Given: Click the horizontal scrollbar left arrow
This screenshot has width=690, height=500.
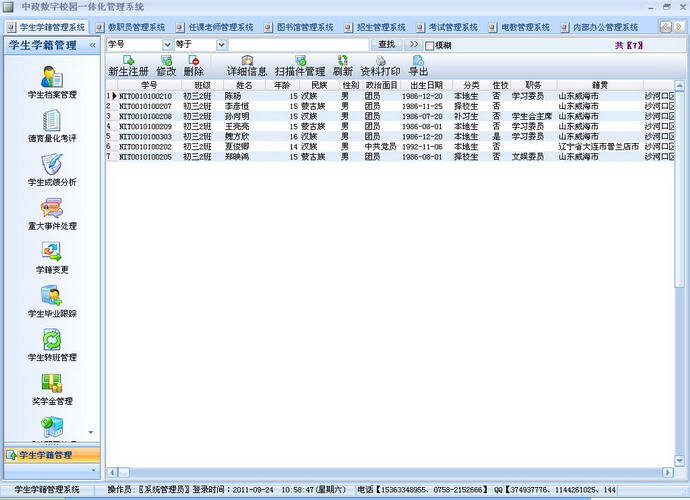Looking at the screenshot, I should point(112,473).
